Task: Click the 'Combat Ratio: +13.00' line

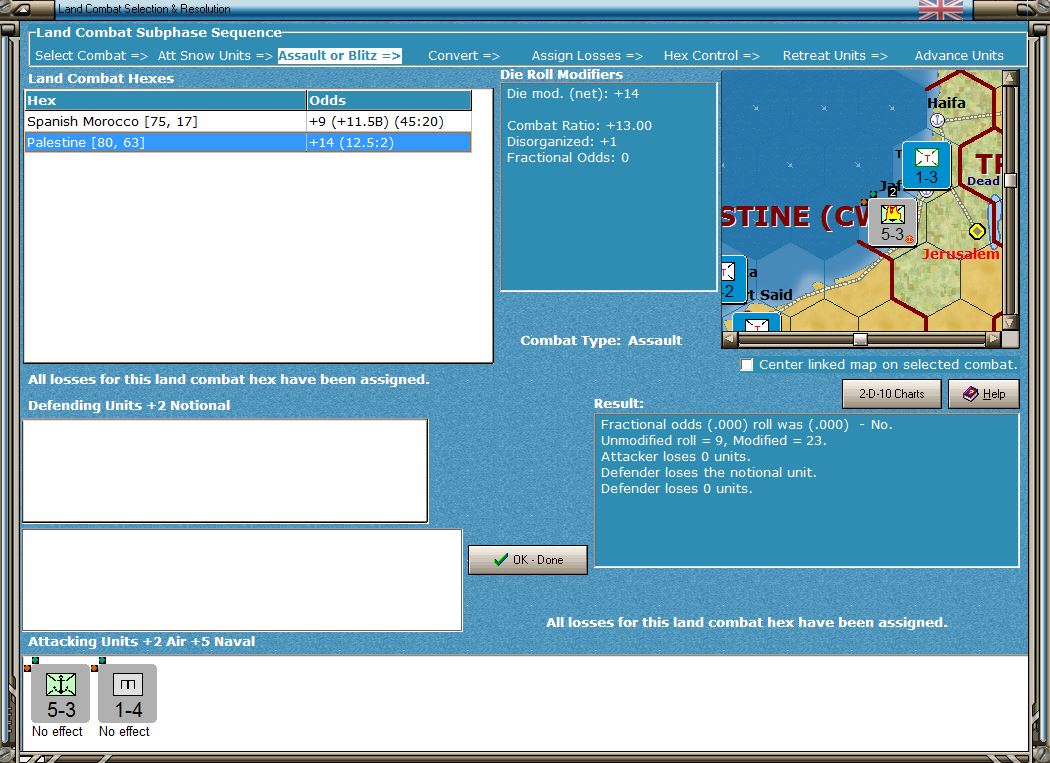Action: click(x=579, y=125)
